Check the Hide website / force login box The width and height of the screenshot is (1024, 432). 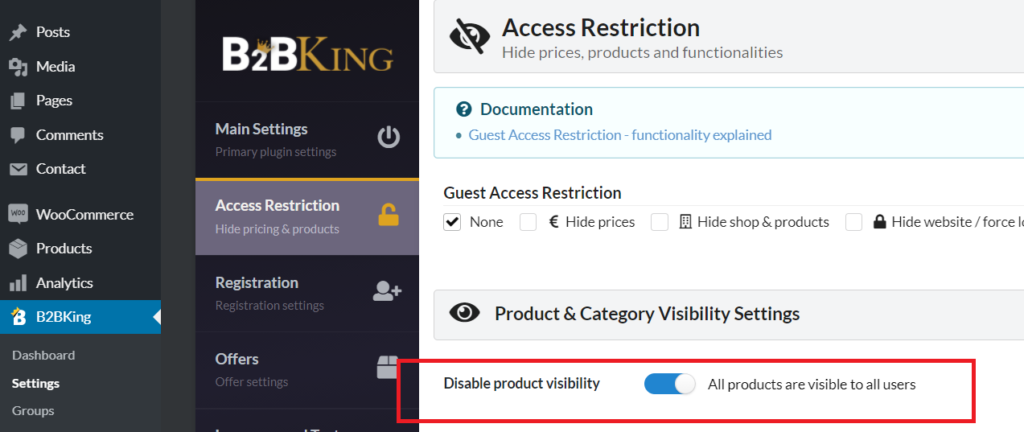click(854, 222)
